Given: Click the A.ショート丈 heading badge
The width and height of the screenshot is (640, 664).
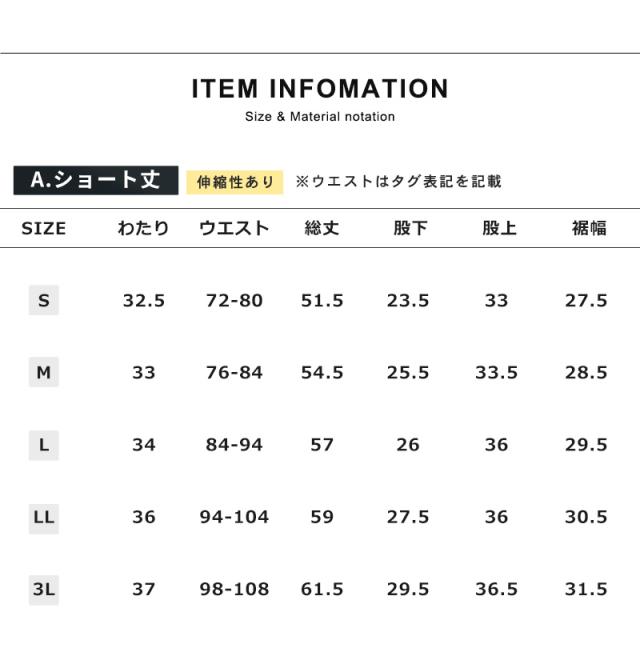Looking at the screenshot, I should [x=96, y=181].
